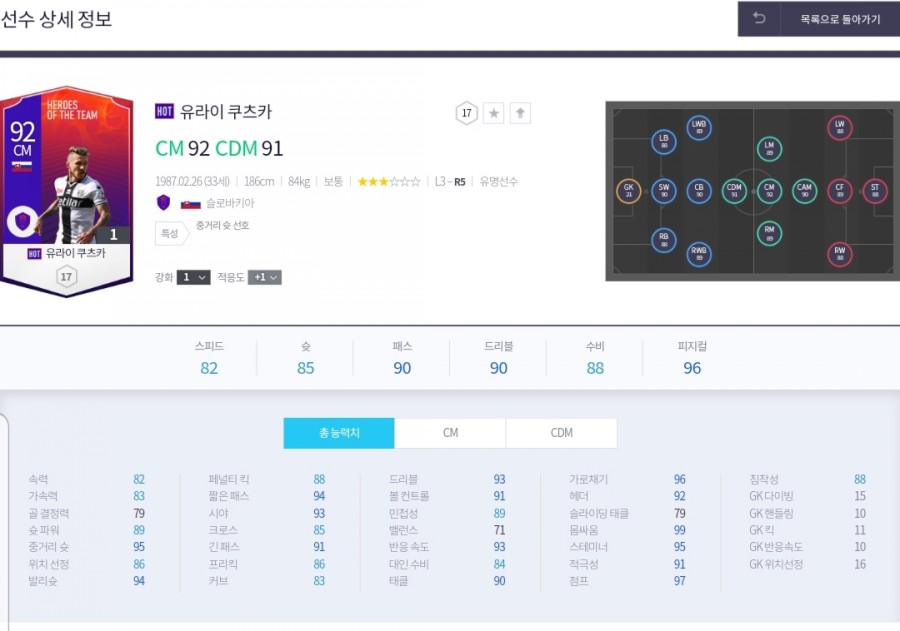This screenshot has width=900, height=631.
Task: Click the LW position circle on pitch
Action: pyautogui.click(x=840, y=127)
